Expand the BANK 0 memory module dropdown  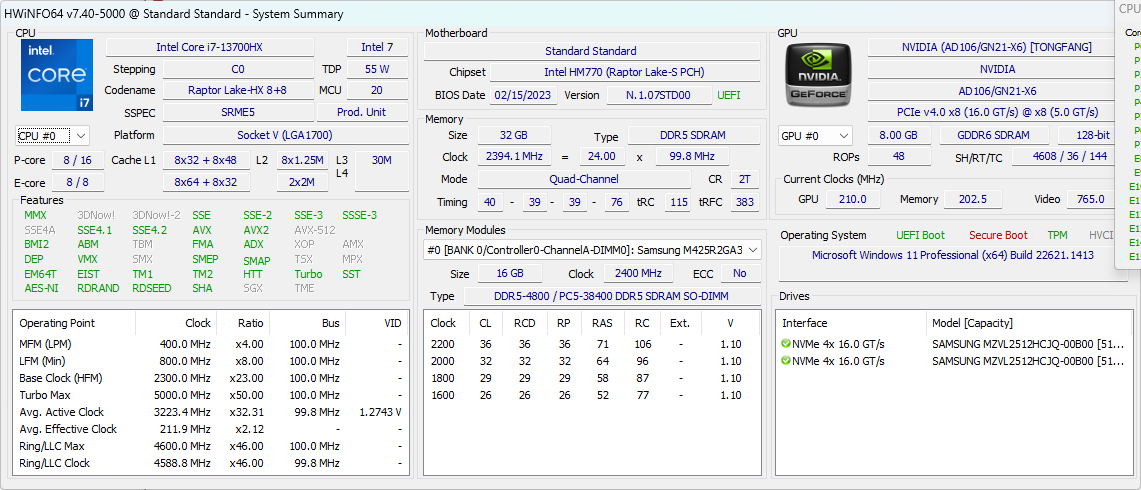coord(593,250)
